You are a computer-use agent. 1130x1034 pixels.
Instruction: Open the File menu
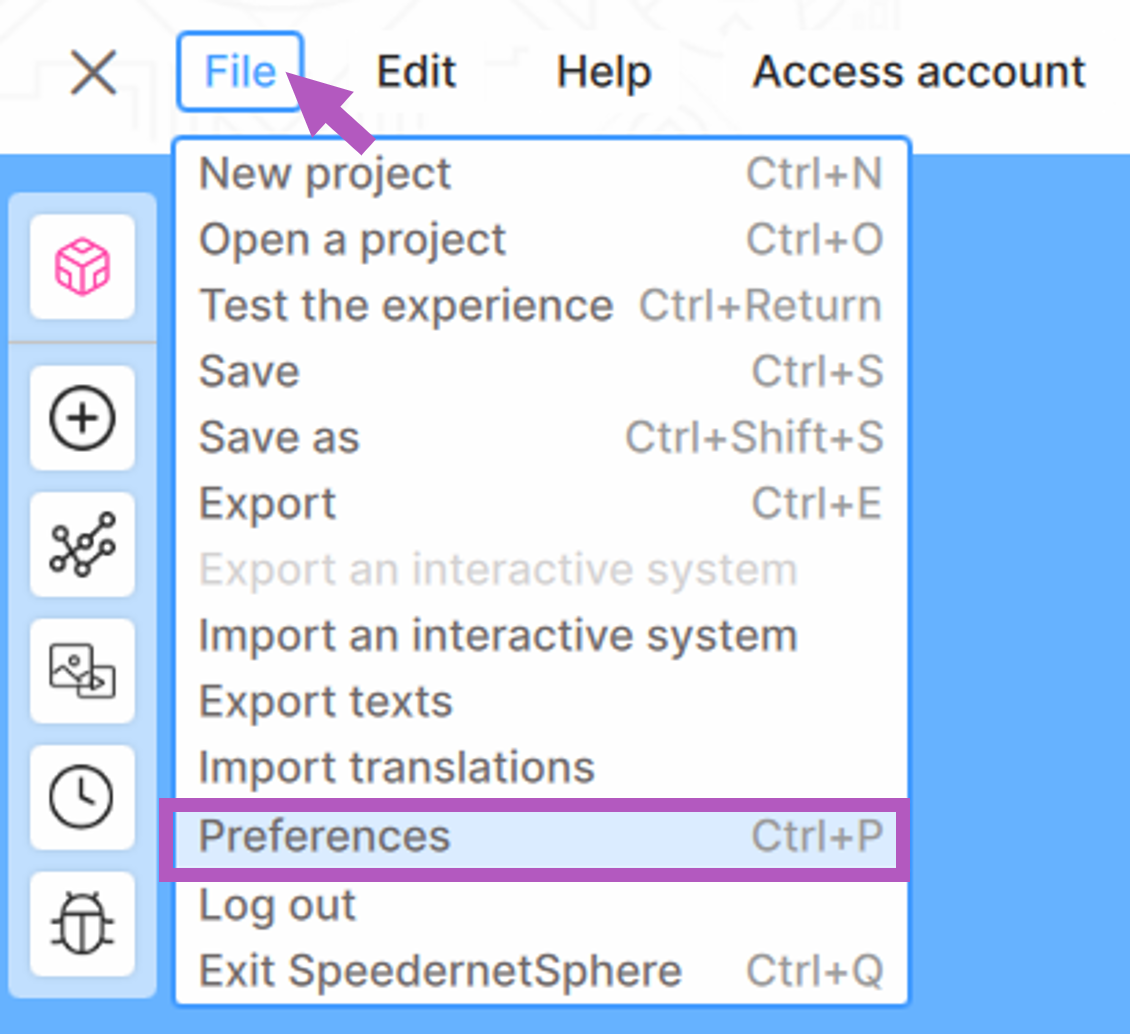coord(240,72)
